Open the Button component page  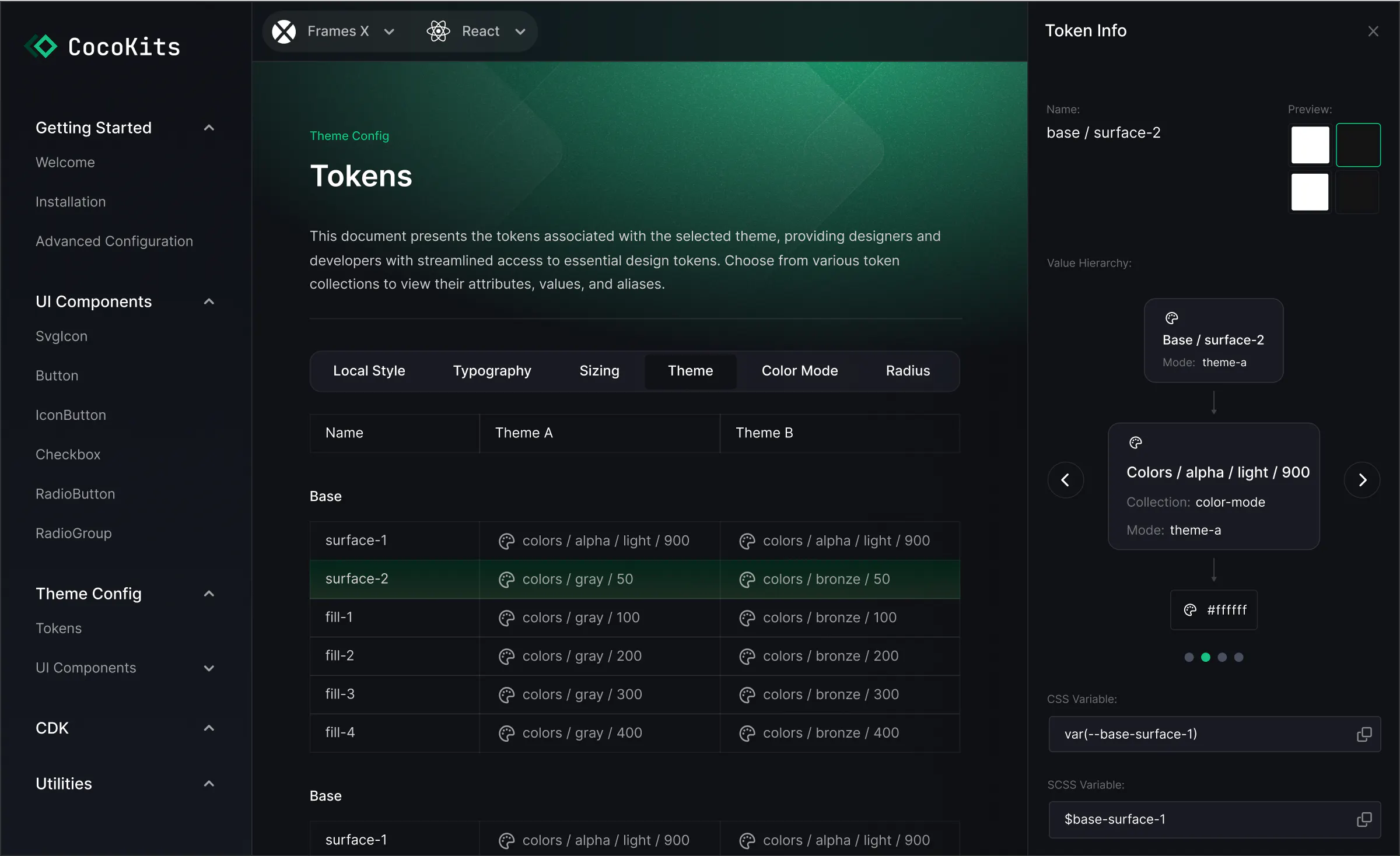pos(57,376)
